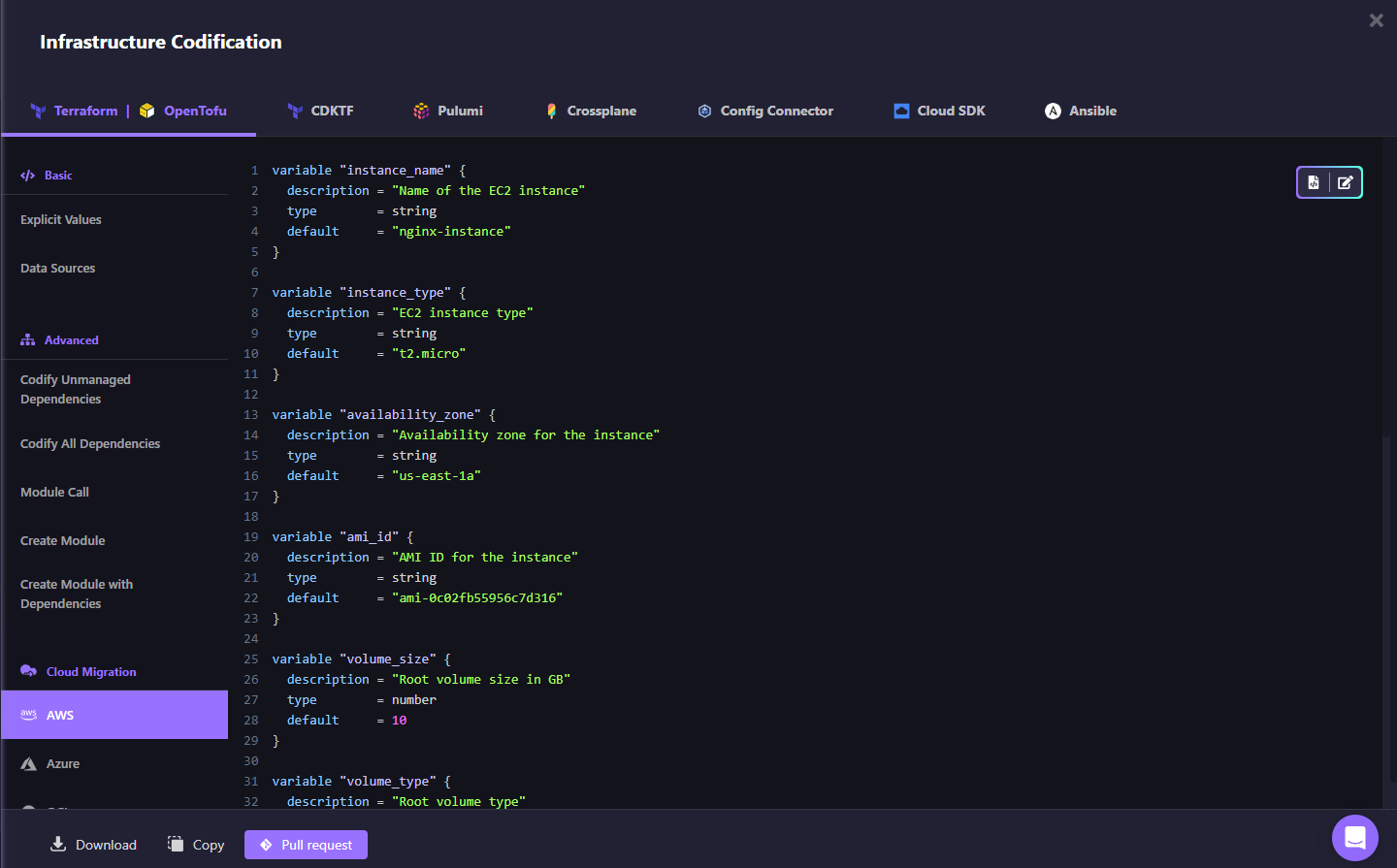Click on "t2.micro" default value in code
This screenshot has height=868, width=1397.
[429, 354]
